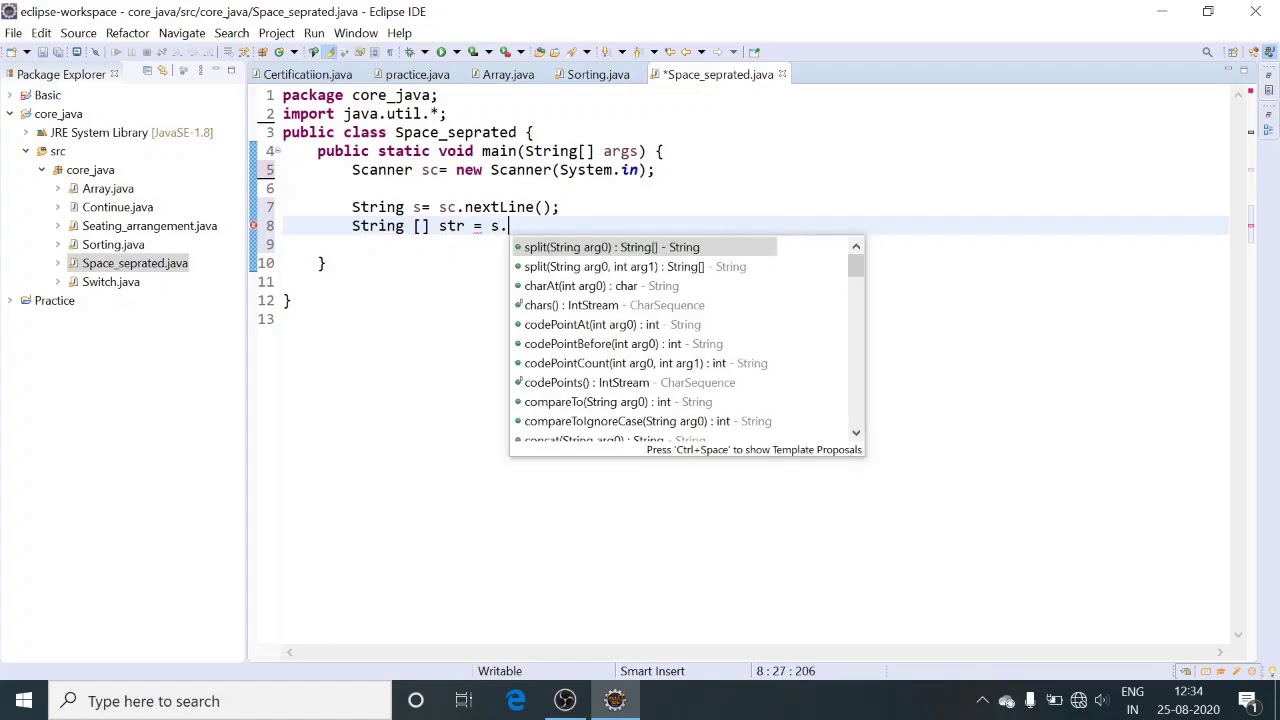Expand the Basic project
1280x720 pixels.
(10, 95)
